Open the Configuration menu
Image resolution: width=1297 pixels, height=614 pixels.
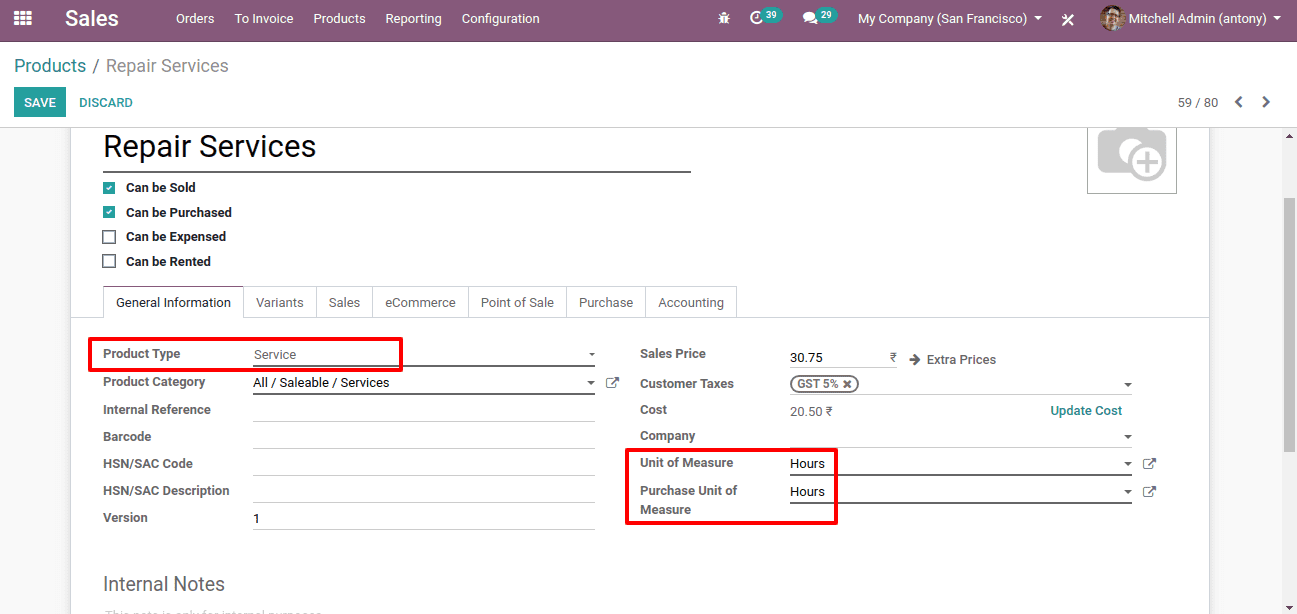[x=500, y=19]
